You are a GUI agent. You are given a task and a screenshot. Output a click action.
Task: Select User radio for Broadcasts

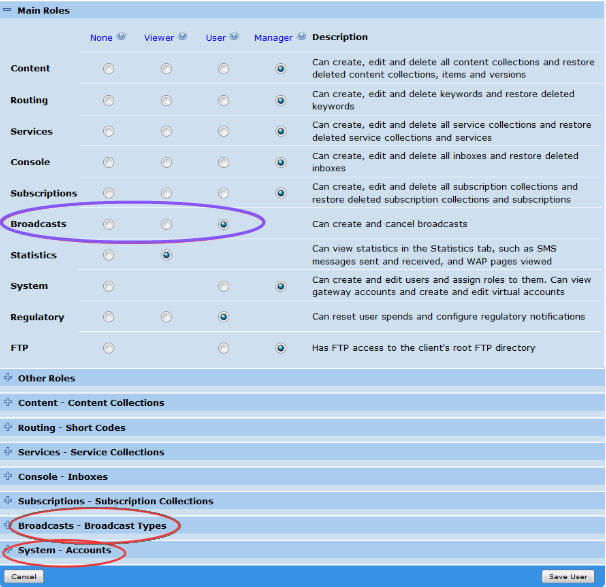point(223,224)
